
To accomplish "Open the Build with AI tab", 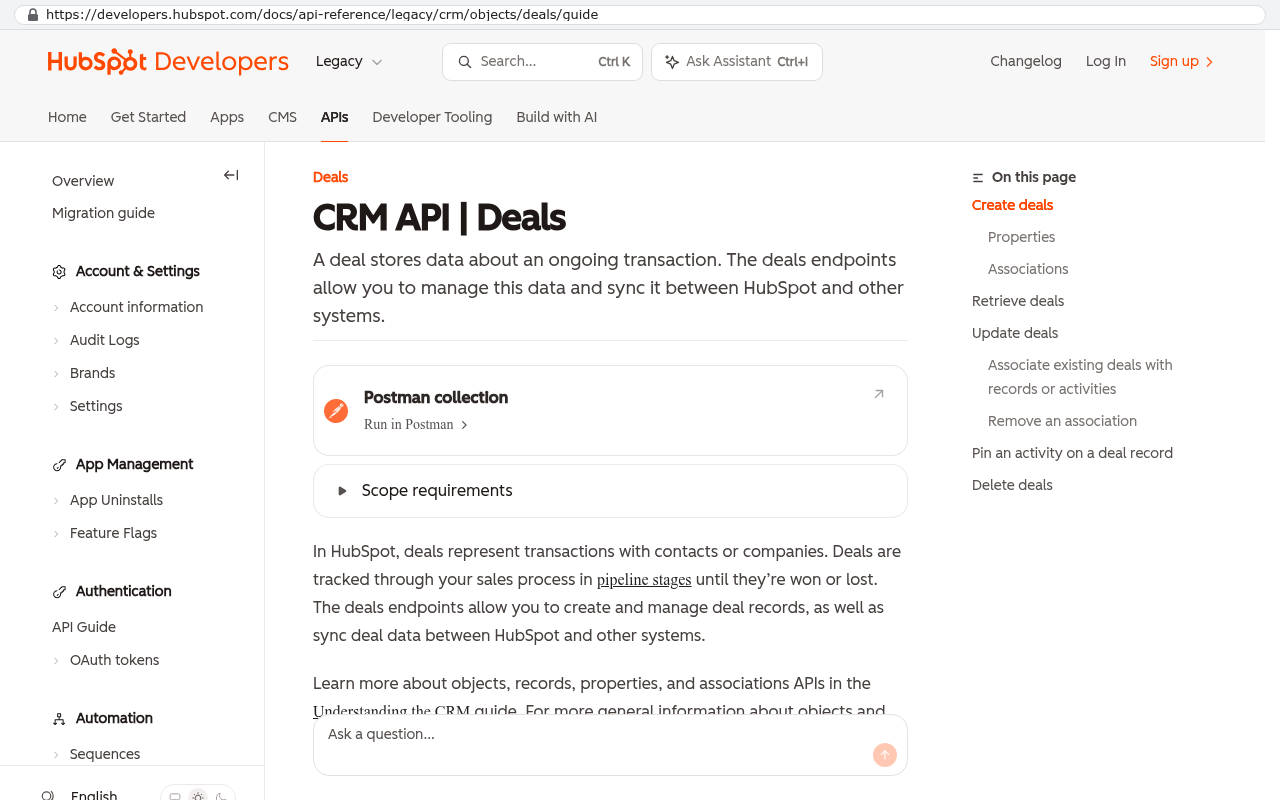I will (556, 117).
